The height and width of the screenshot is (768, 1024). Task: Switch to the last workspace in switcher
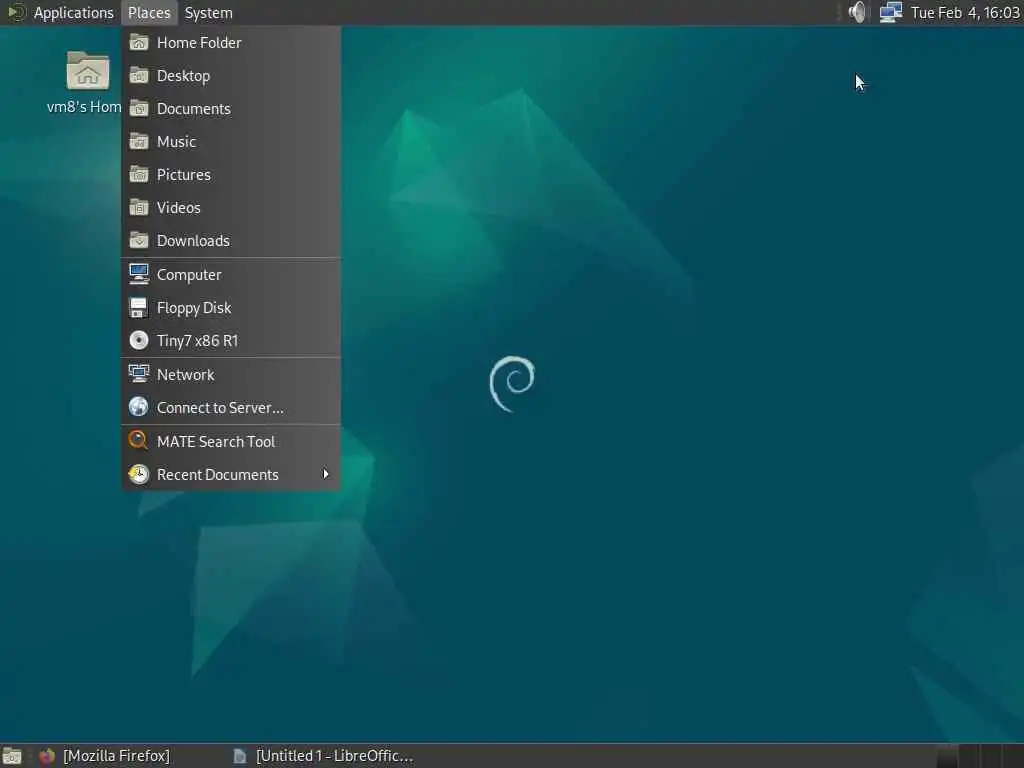pos(1012,756)
